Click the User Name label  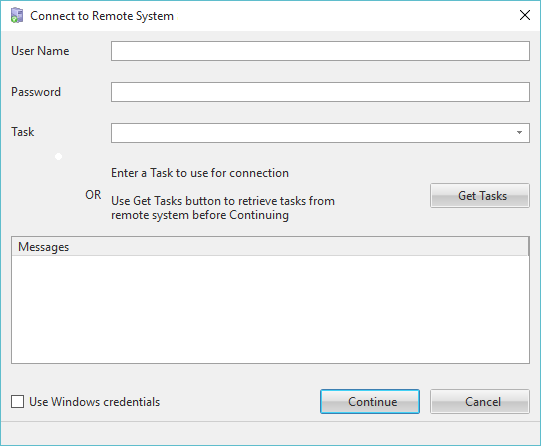40,51
